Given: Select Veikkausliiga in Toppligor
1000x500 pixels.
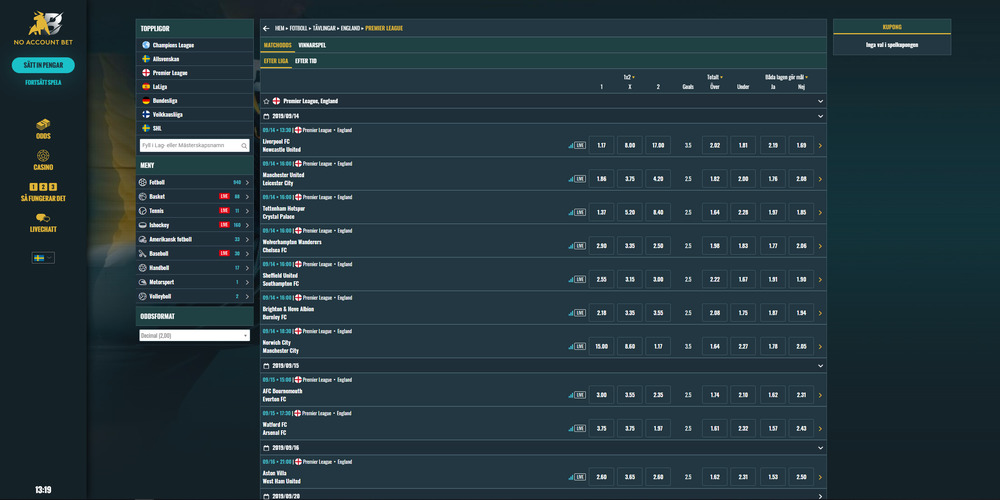Looking at the screenshot, I should [195, 114].
